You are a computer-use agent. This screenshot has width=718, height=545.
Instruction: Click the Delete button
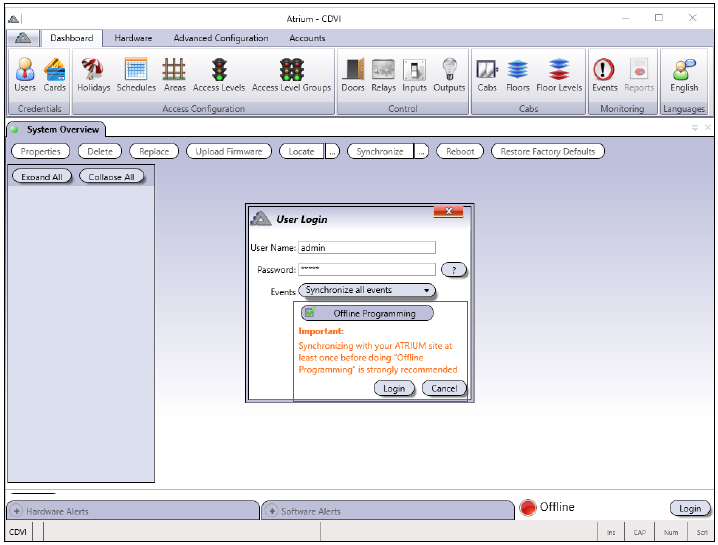tap(100, 152)
